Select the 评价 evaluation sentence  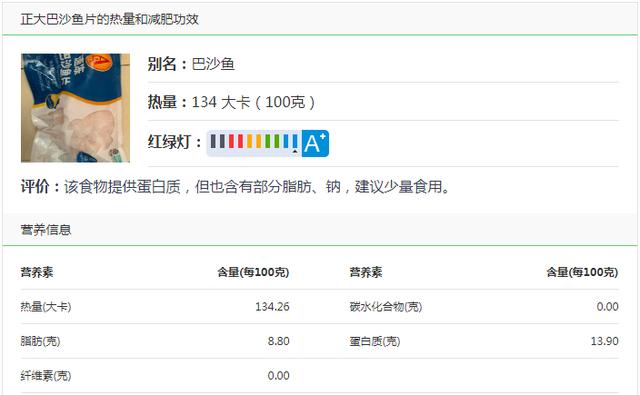pos(236,187)
